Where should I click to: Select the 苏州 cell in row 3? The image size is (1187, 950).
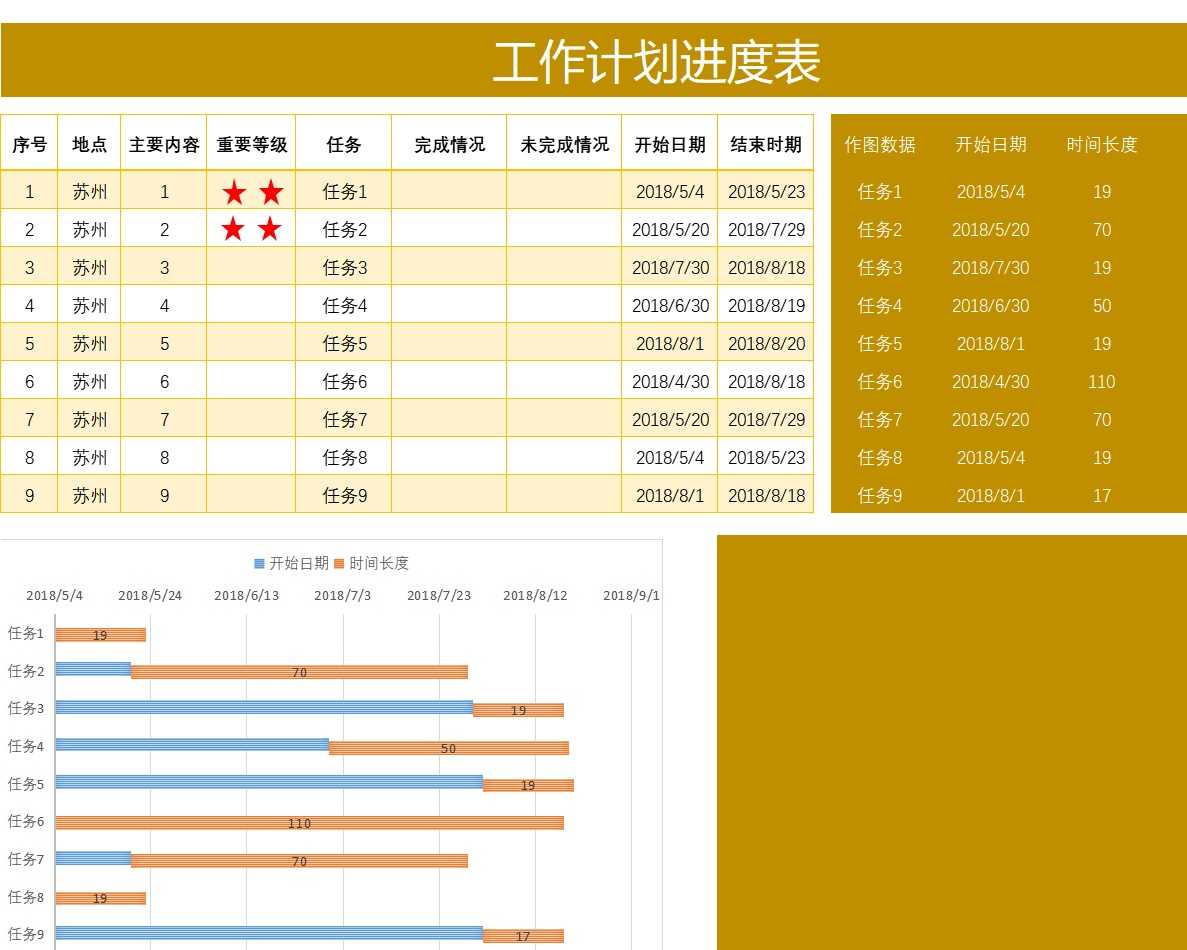[x=89, y=267]
